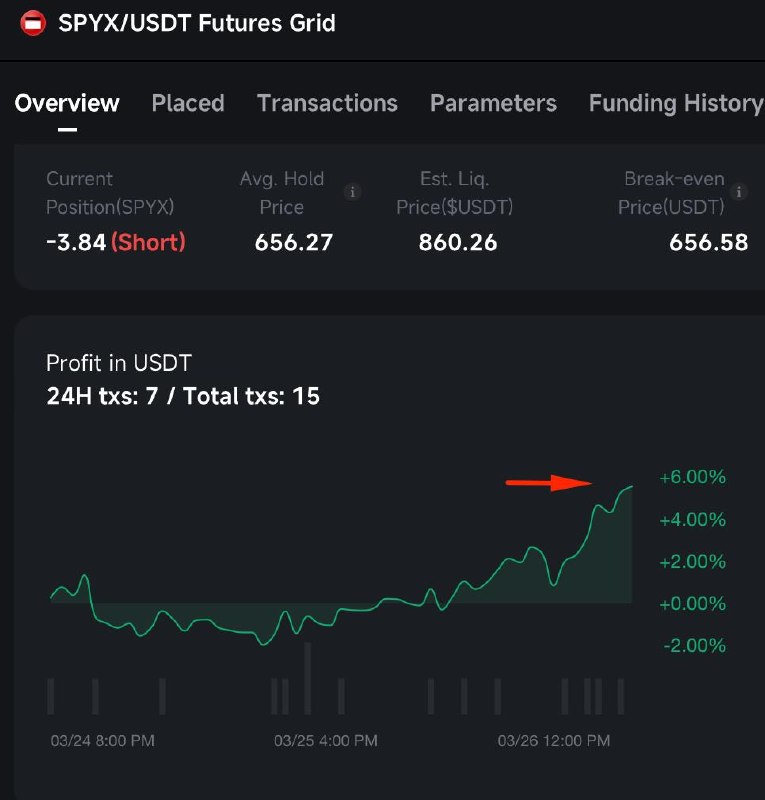Click the SPYX/USDT Futures Grid title
This screenshot has width=765, height=800.
(197, 24)
